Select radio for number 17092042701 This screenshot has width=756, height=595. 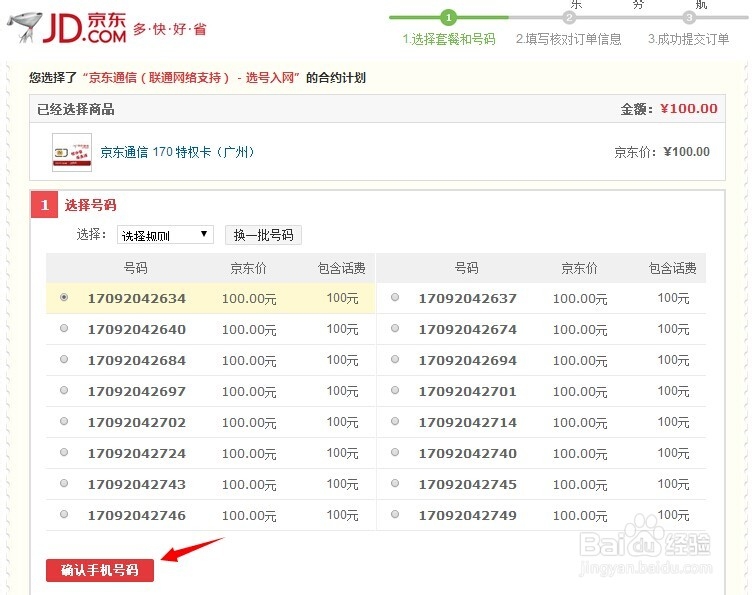pyautogui.click(x=395, y=390)
